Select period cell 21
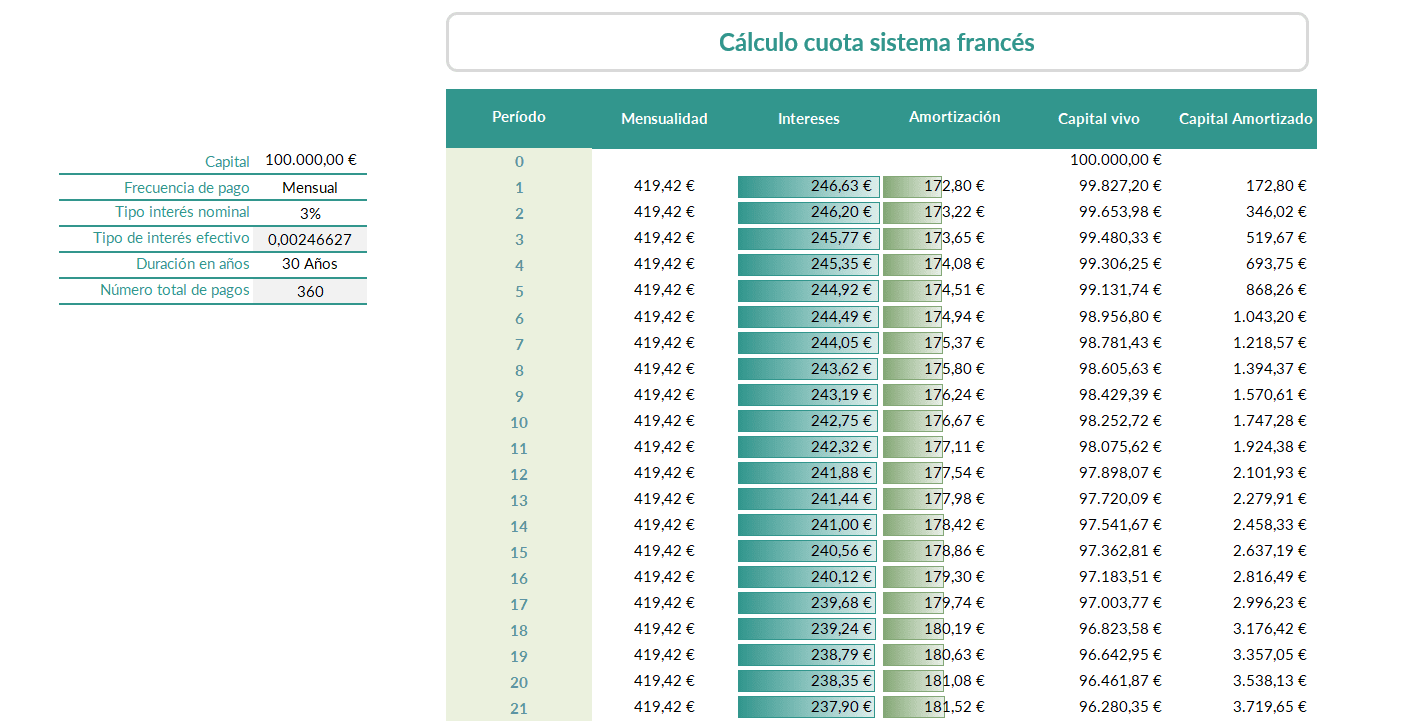The height and width of the screenshot is (721, 1418). pyautogui.click(x=519, y=708)
